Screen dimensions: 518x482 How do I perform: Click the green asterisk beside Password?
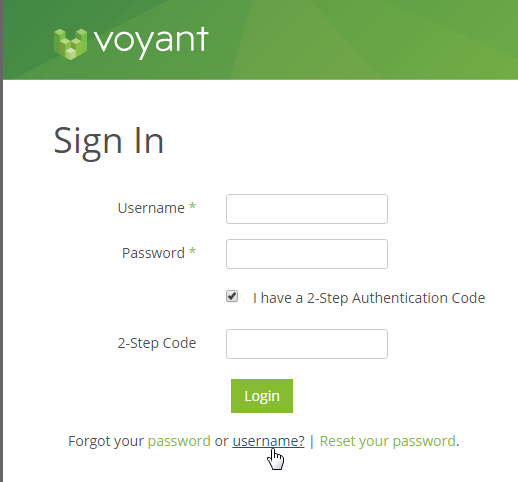[x=192, y=251]
